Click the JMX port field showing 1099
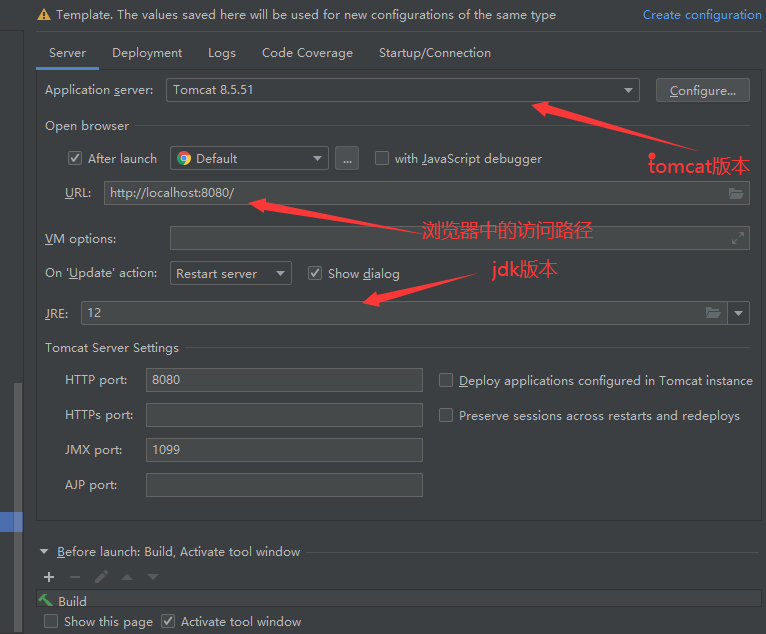Viewport: 766px width, 634px height. pyautogui.click(x=284, y=450)
